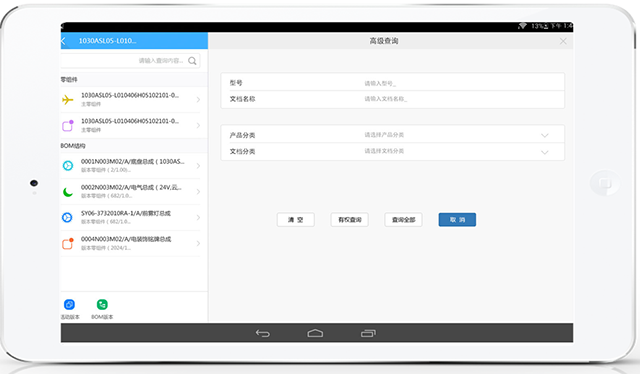The image size is (640, 374).
Task: Open the green BOM版本 icon
Action: 102,305
